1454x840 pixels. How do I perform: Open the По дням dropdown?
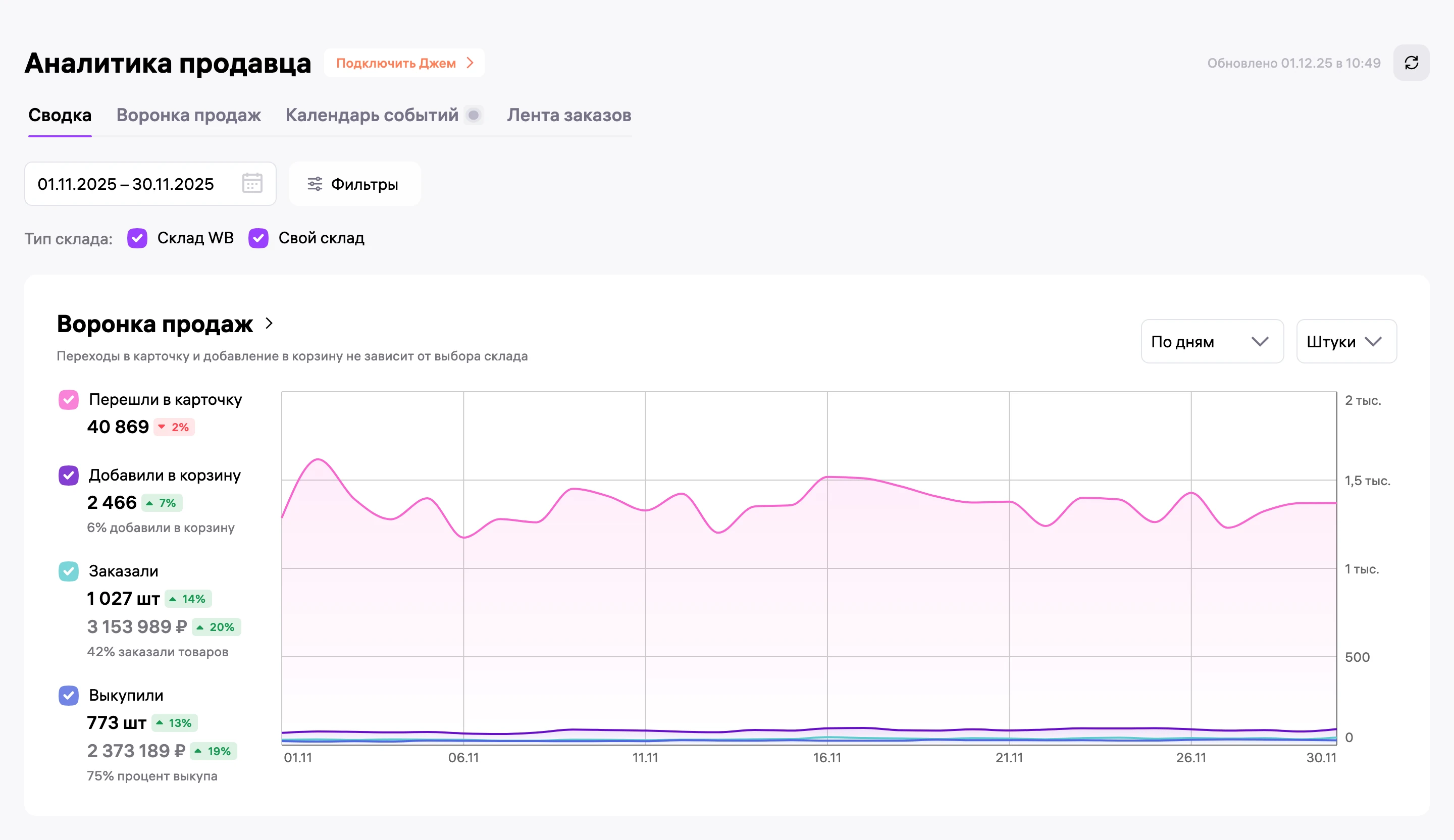tap(1212, 342)
